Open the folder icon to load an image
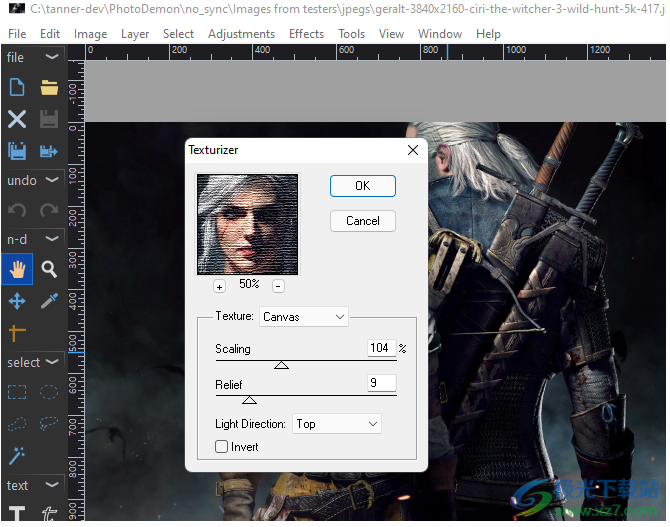The height and width of the screenshot is (527, 670). pyautogui.click(x=49, y=87)
